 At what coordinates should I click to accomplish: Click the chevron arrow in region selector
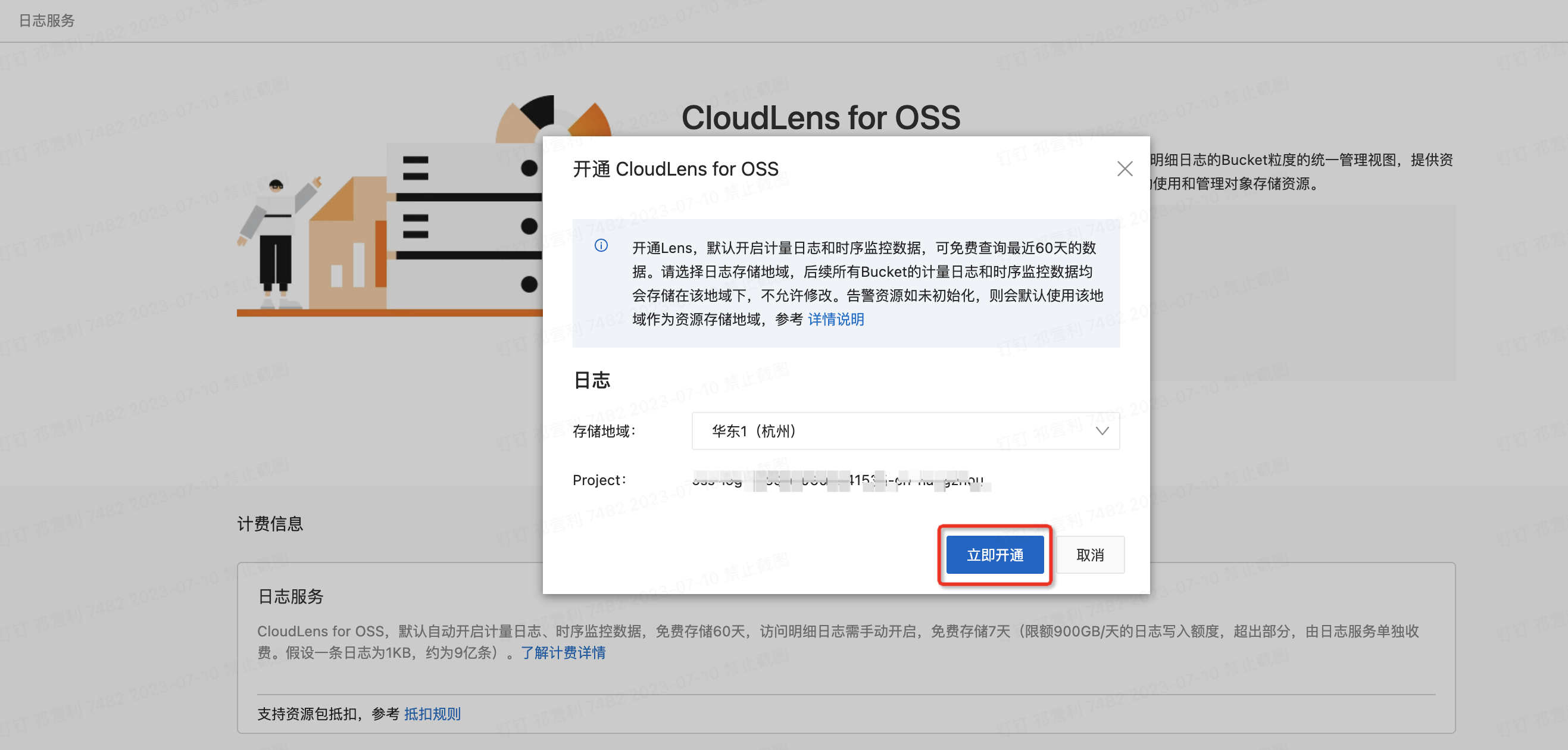click(1102, 431)
